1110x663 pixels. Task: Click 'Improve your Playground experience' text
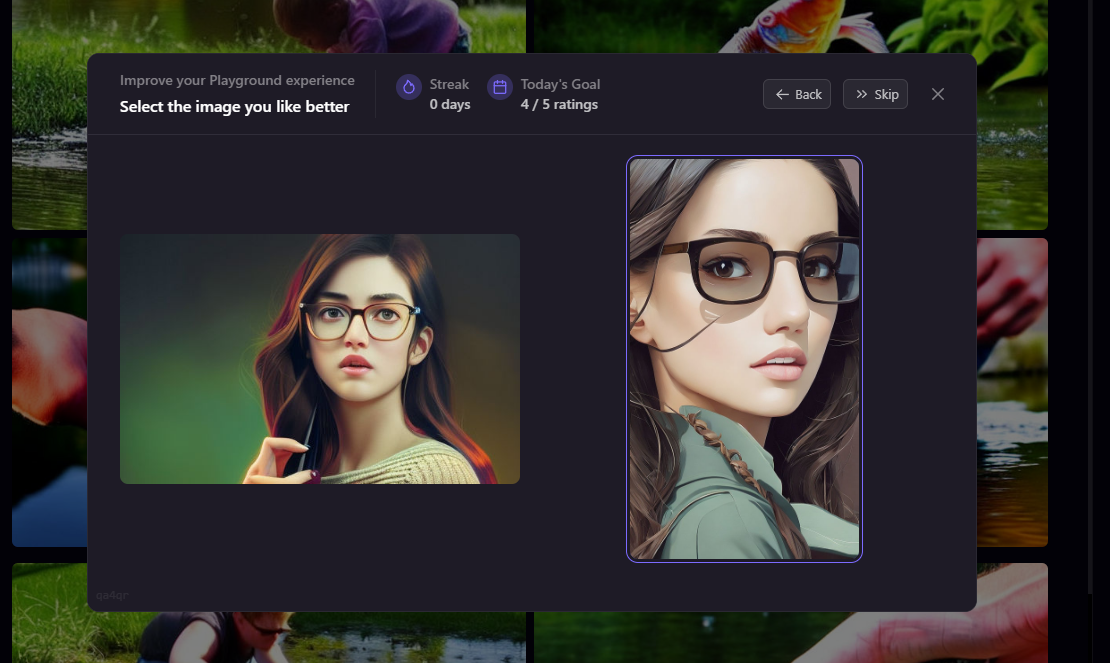point(237,81)
